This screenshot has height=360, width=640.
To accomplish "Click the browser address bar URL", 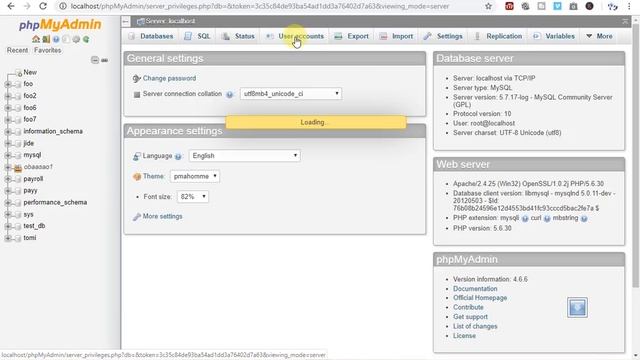I will [x=260, y=7].
